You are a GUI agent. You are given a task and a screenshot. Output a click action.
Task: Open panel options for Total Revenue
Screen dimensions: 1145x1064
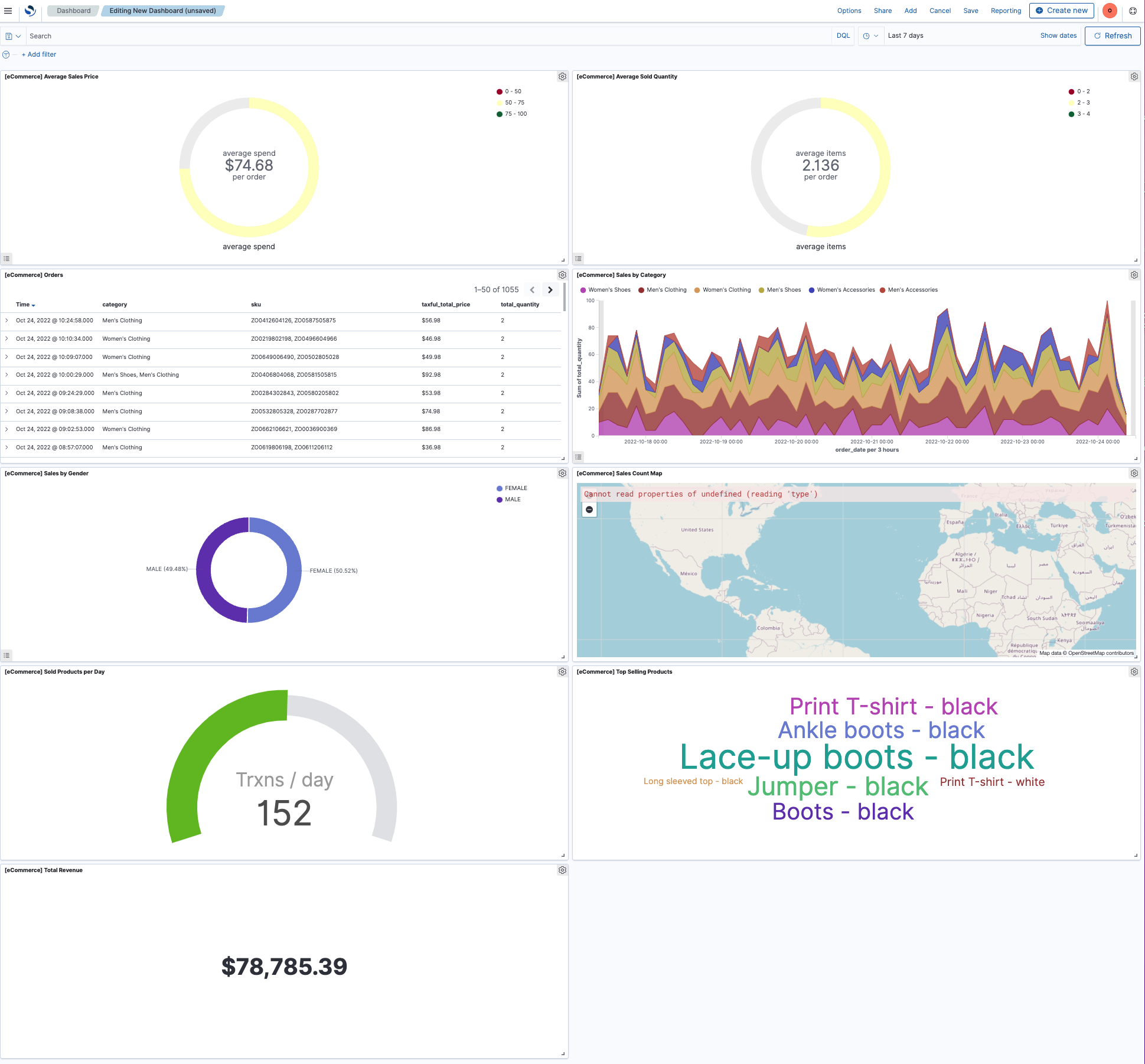pos(562,870)
